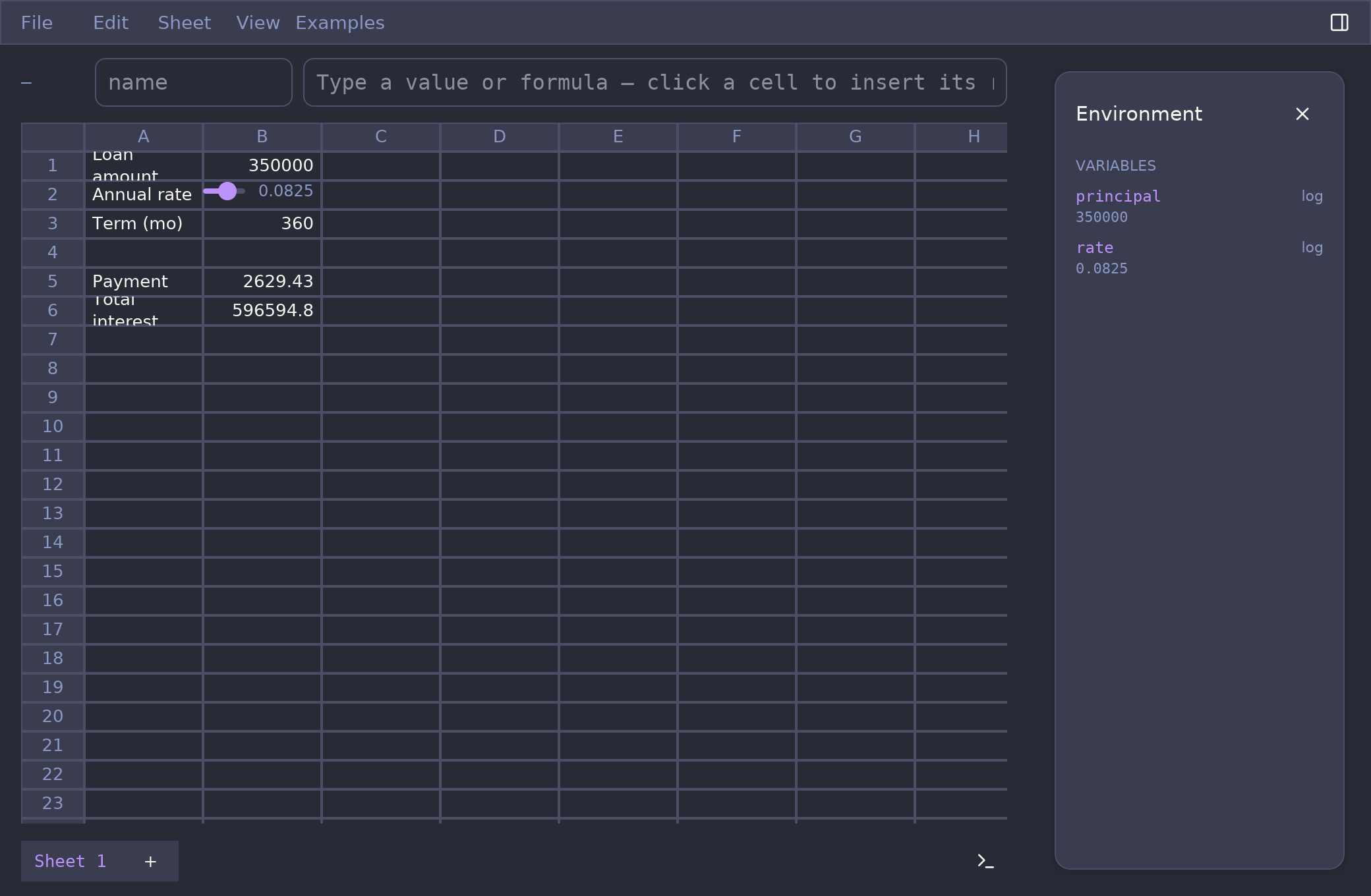Click the 0.0825 value in cell B2
Screen dimensions: 1371x896
[285, 191]
